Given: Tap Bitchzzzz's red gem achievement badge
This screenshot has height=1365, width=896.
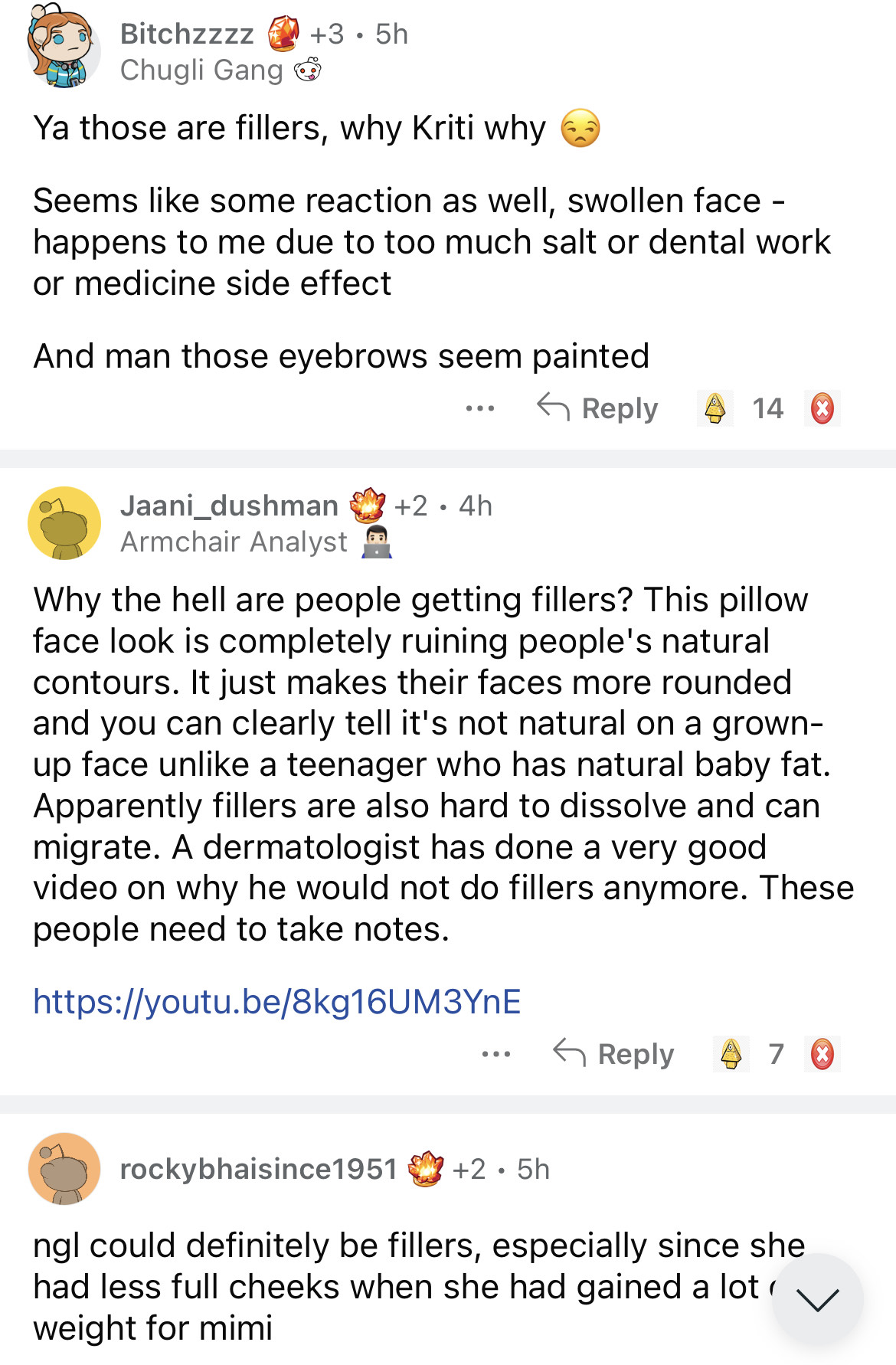Looking at the screenshot, I should 283,34.
